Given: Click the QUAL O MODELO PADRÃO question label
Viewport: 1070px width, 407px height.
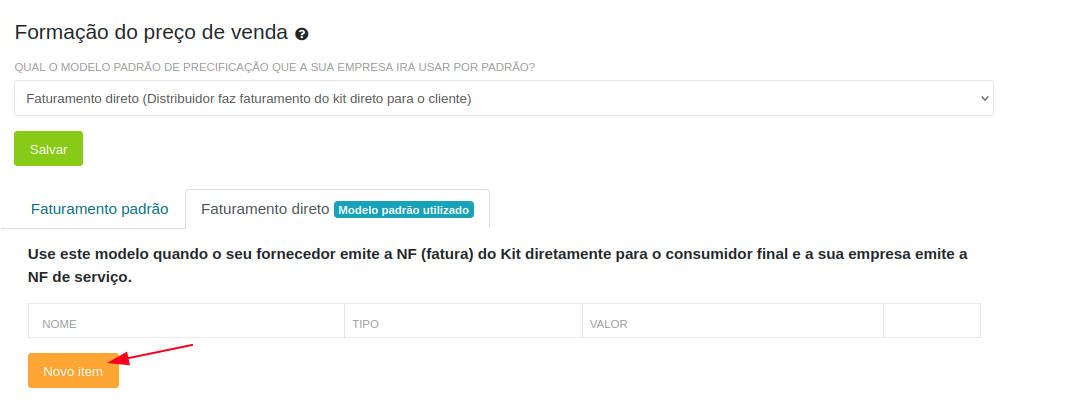Looking at the screenshot, I should (x=275, y=68).
